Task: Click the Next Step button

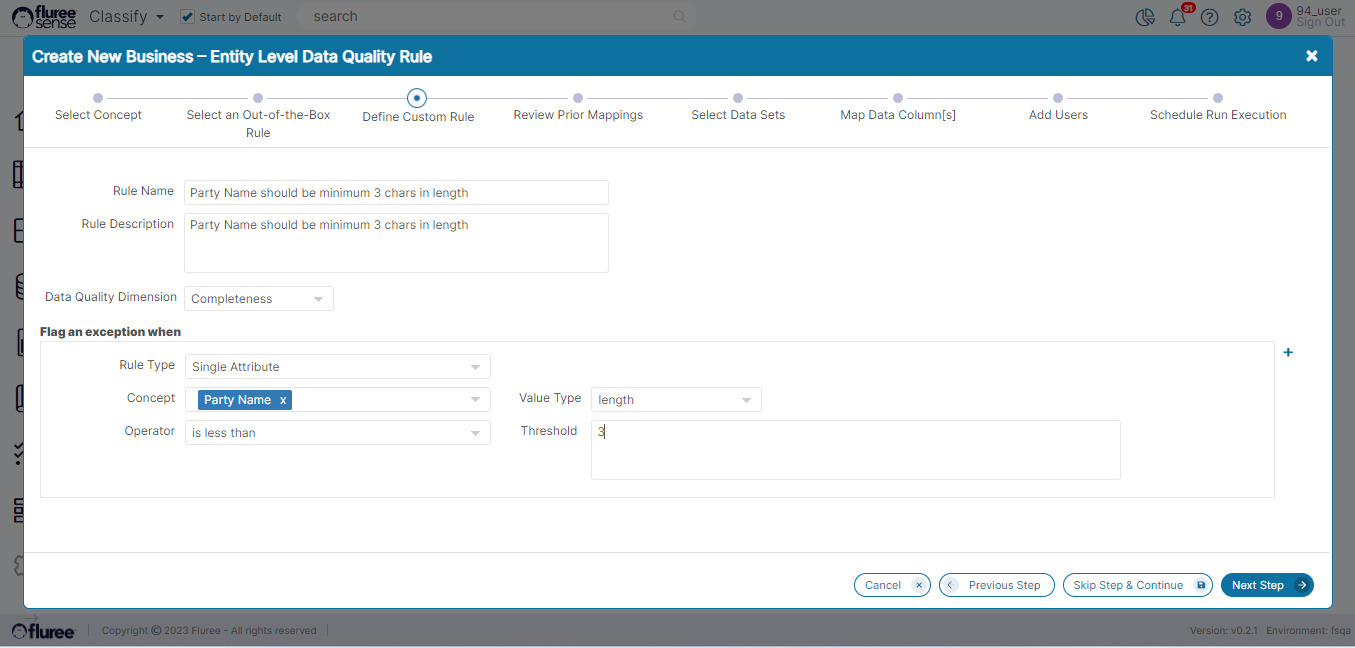Action: 1266,585
